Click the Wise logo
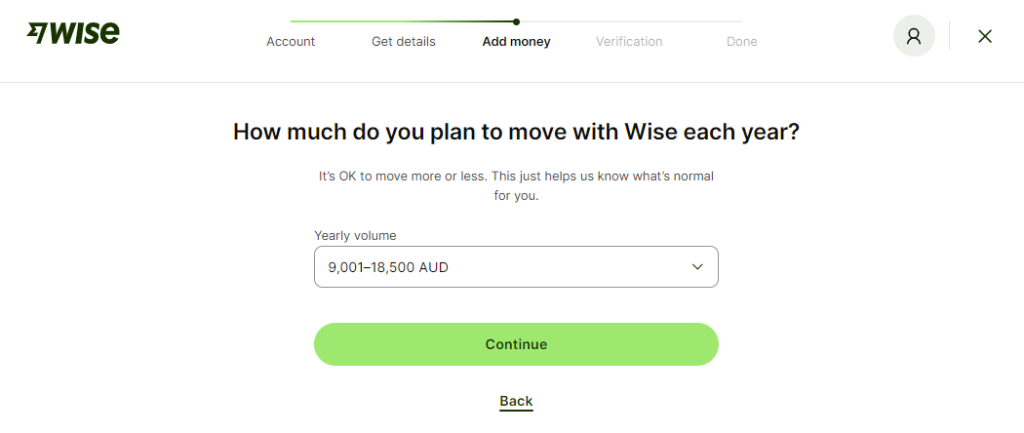Image resolution: width=1024 pixels, height=433 pixels. [x=74, y=33]
